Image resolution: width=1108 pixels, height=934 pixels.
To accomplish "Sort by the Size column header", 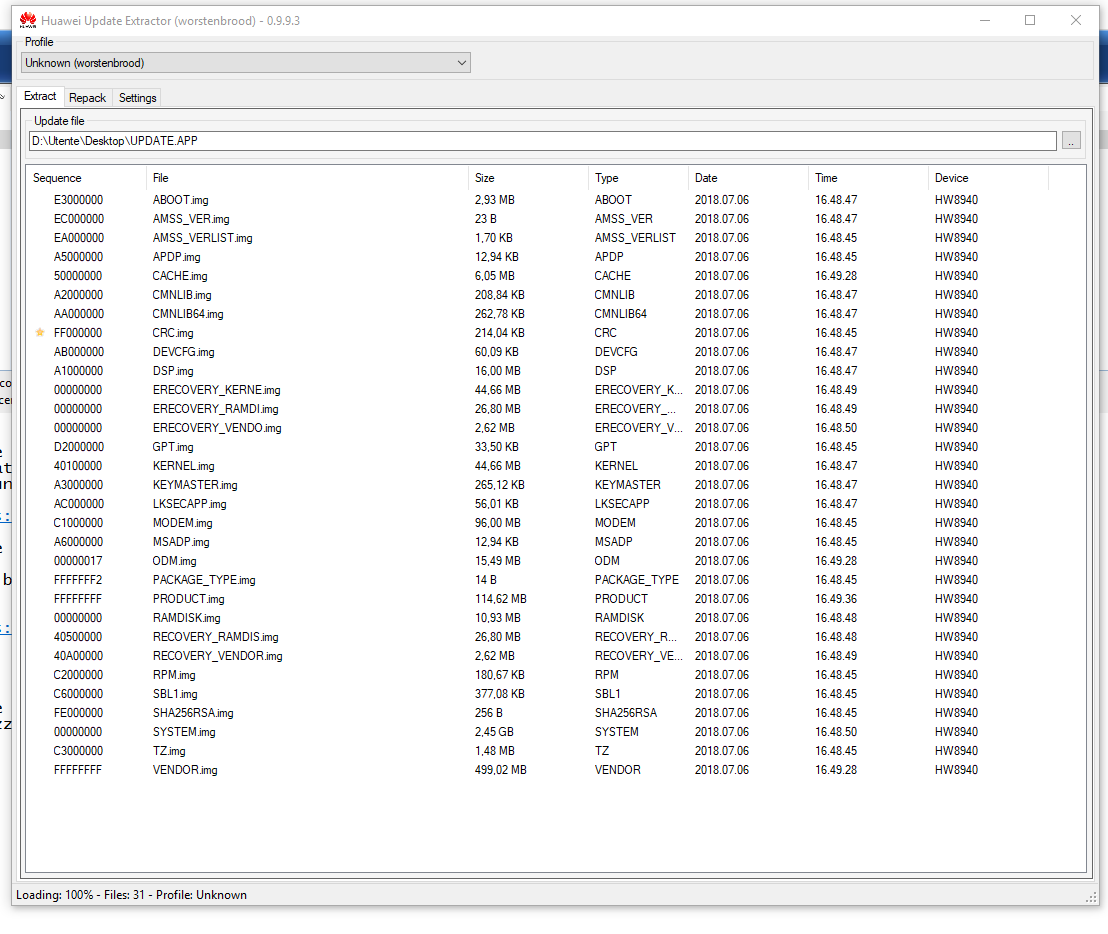I will pos(528,178).
